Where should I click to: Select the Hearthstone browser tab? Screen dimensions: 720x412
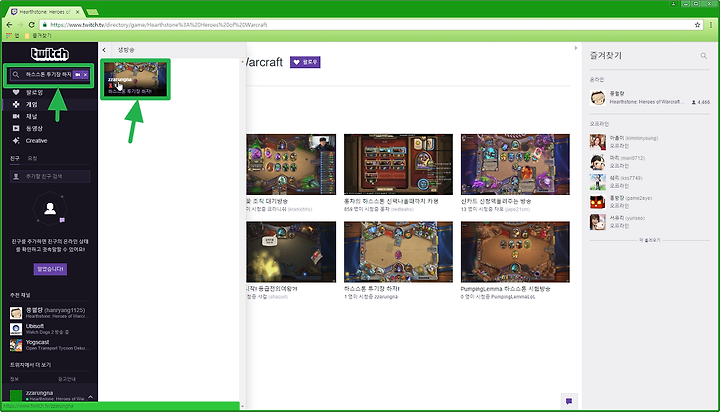45,12
